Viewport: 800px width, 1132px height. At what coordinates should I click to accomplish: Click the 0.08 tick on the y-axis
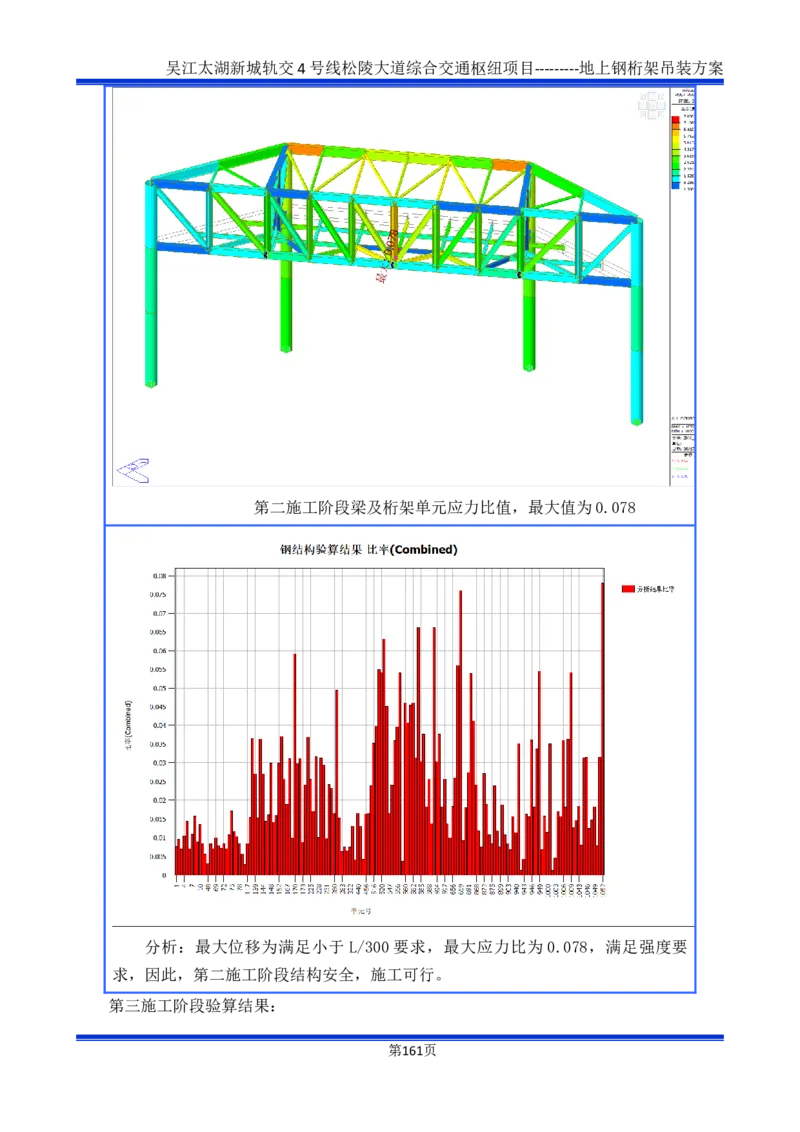click(159, 576)
